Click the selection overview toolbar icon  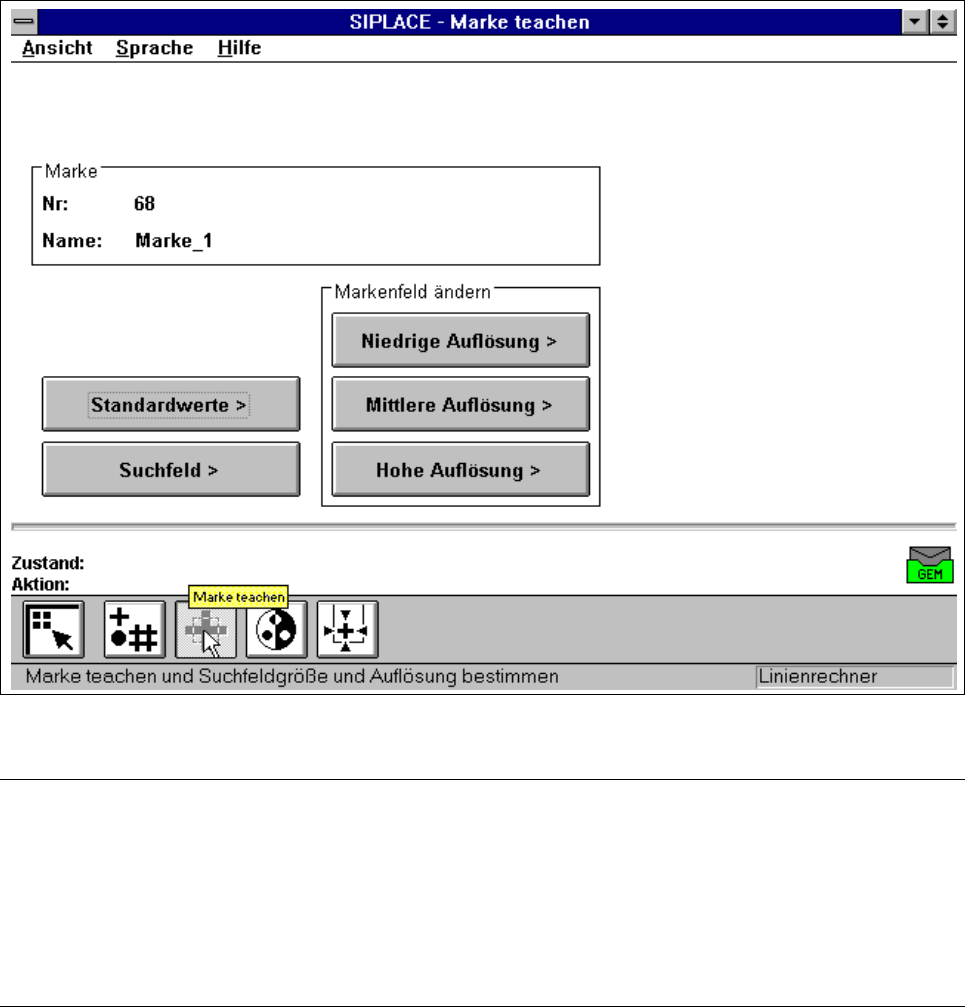coord(53,629)
